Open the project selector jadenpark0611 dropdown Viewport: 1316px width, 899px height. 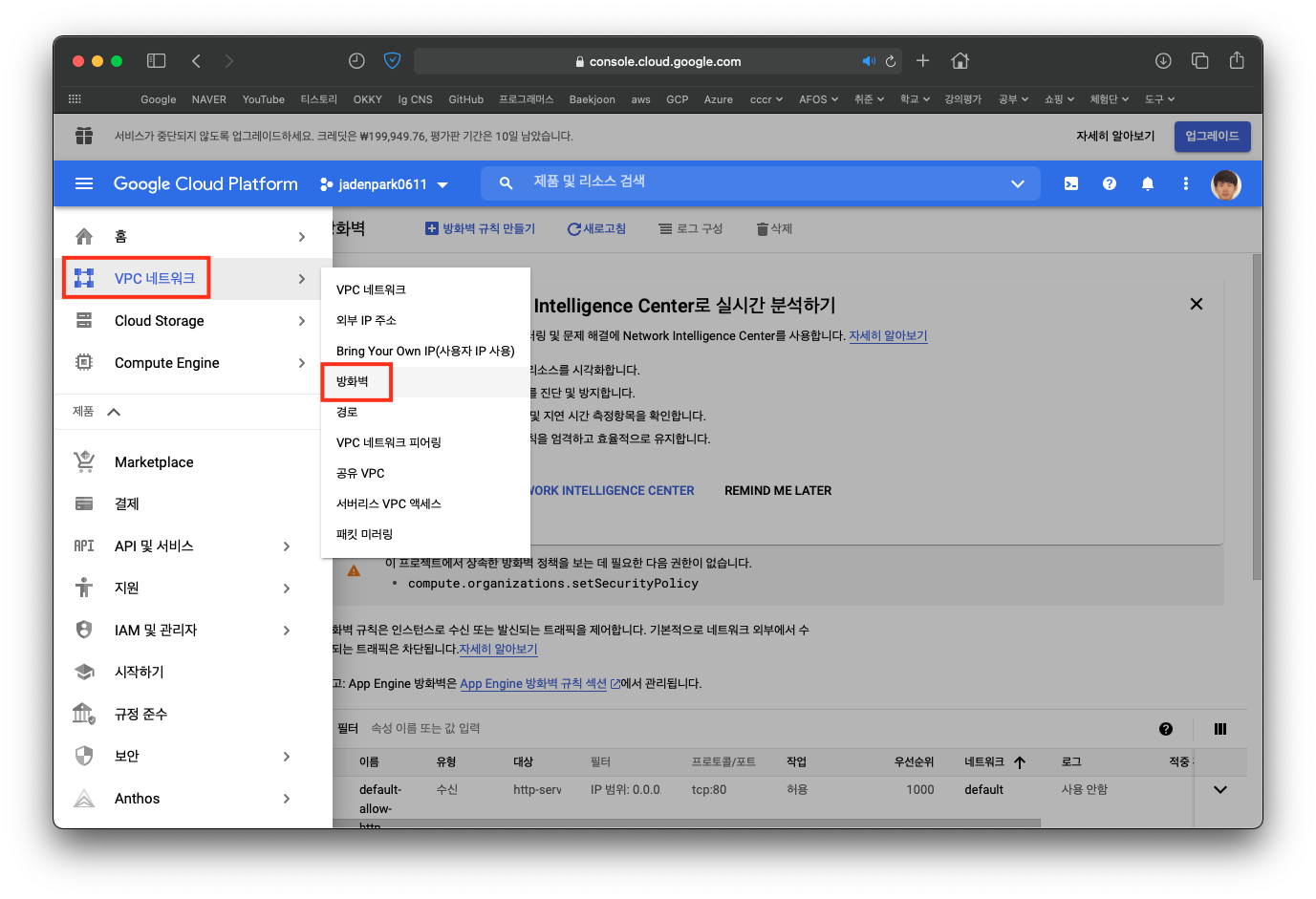(384, 184)
